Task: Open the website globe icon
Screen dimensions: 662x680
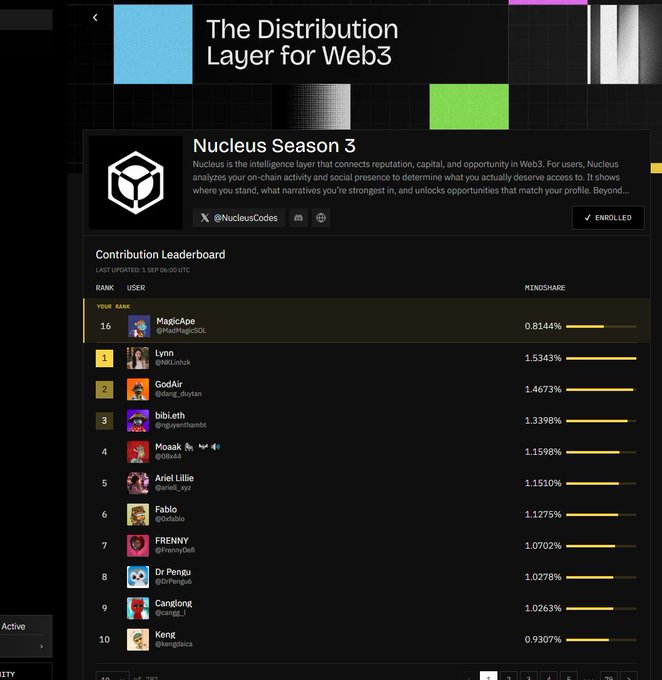Action: pos(321,218)
